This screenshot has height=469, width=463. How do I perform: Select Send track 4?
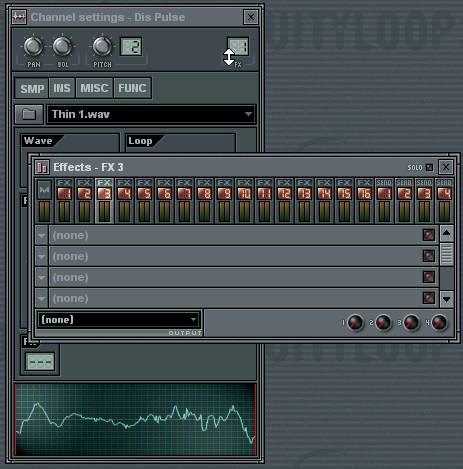[x=444, y=201]
